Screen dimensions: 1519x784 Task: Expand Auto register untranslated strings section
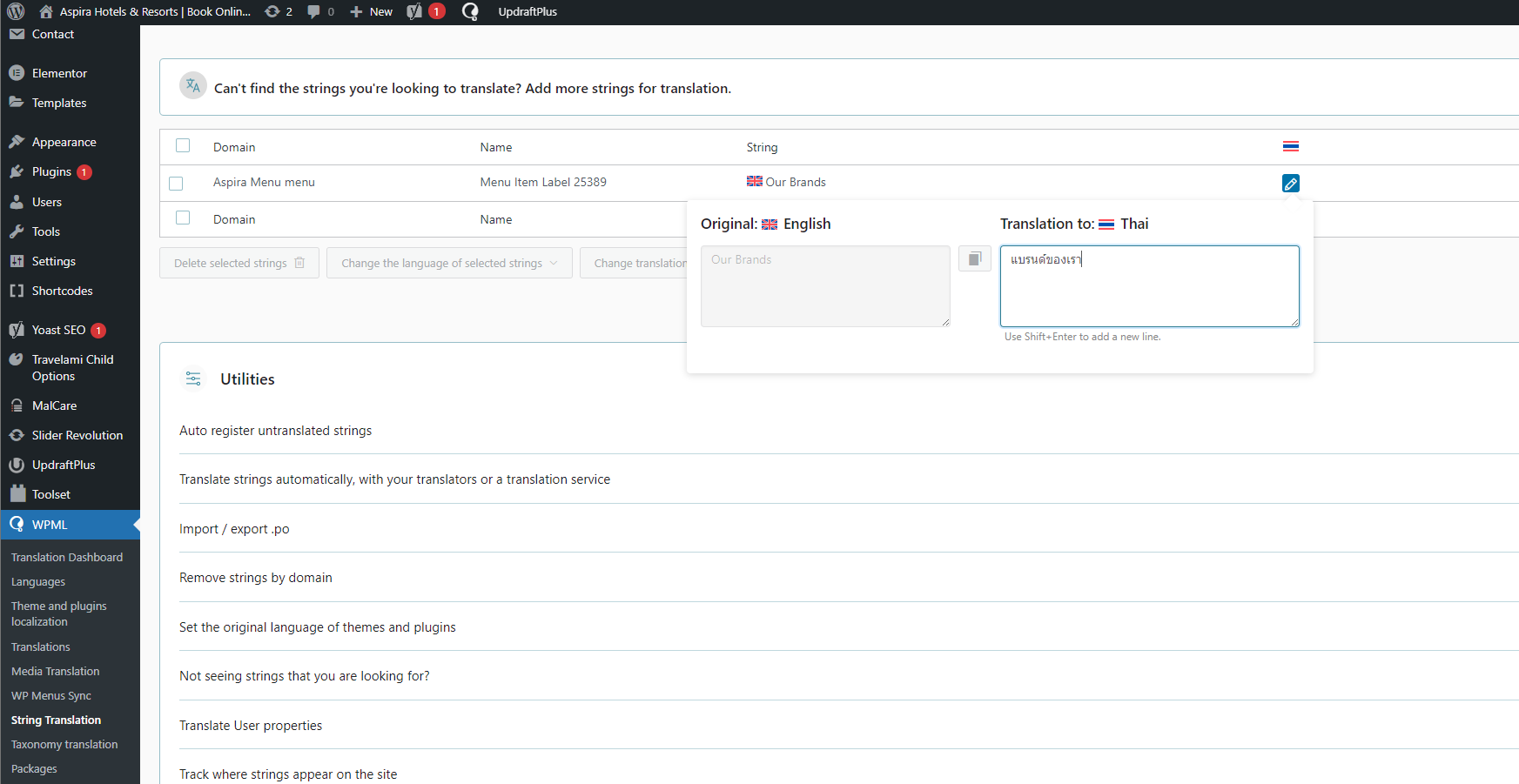275,431
